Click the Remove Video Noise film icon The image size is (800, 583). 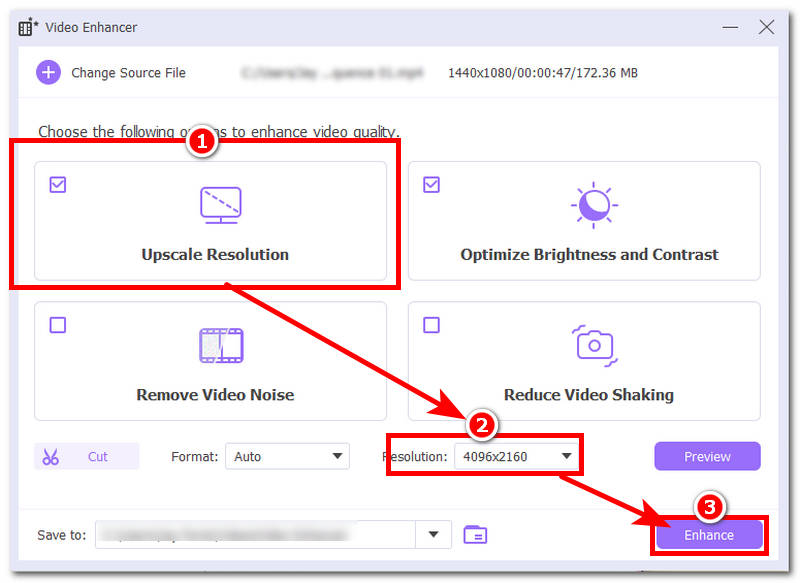pyautogui.click(x=221, y=345)
